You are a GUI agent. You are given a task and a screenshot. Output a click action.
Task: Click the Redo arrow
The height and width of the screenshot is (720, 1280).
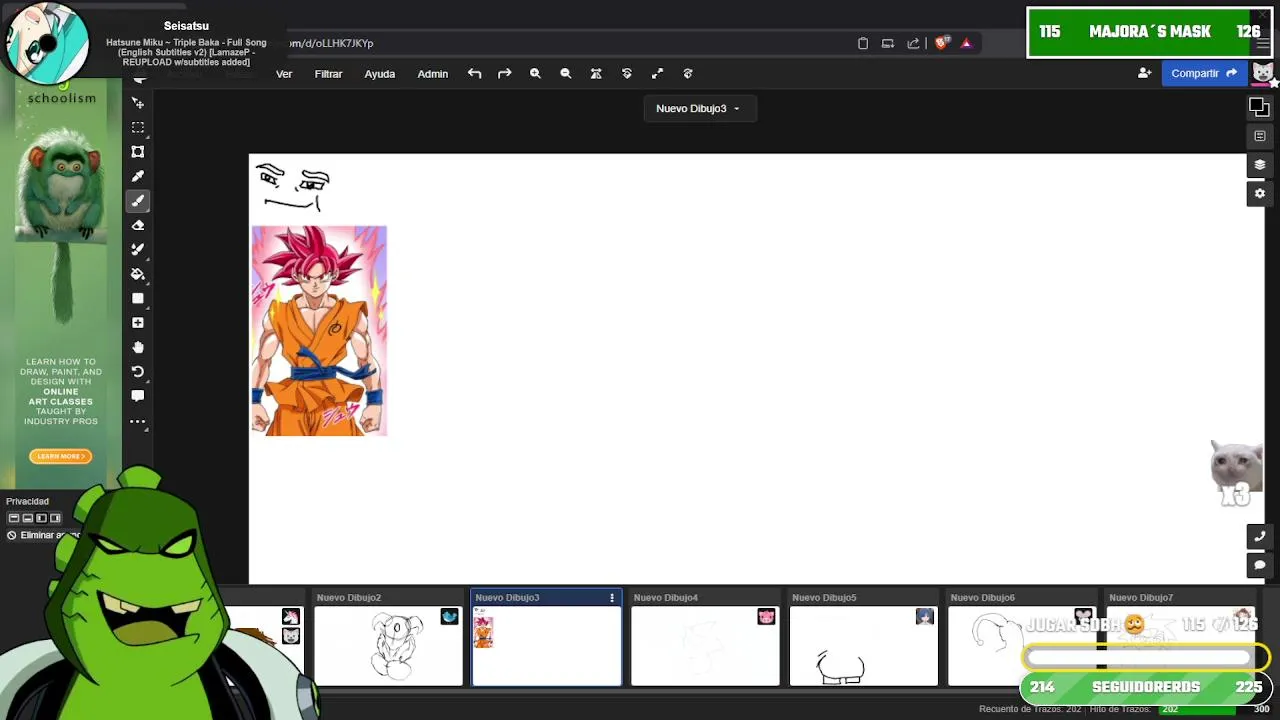coord(504,73)
